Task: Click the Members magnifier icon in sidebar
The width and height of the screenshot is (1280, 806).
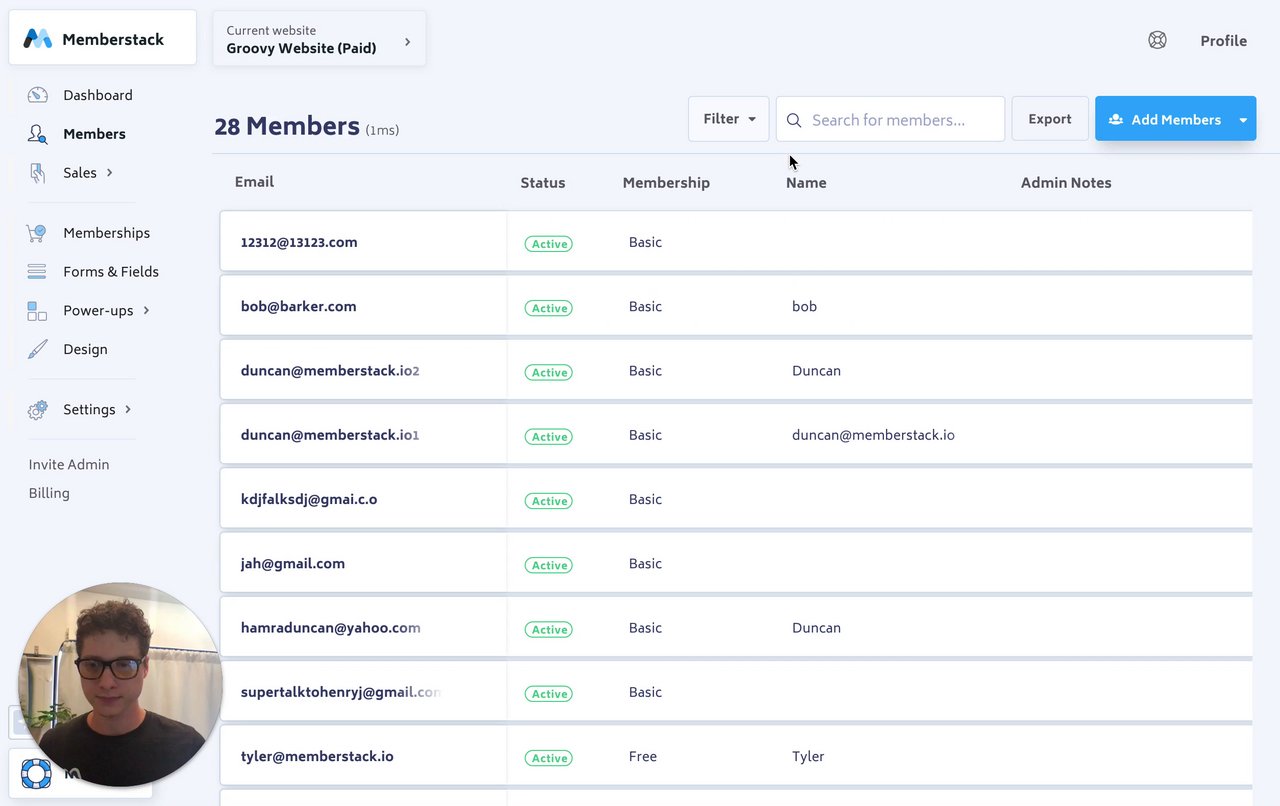Action: coord(37,134)
